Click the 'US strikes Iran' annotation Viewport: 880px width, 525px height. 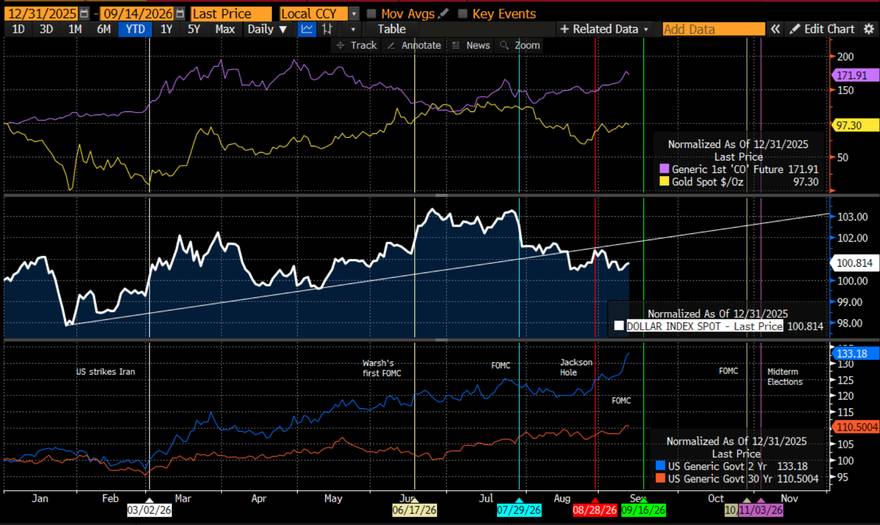click(106, 372)
